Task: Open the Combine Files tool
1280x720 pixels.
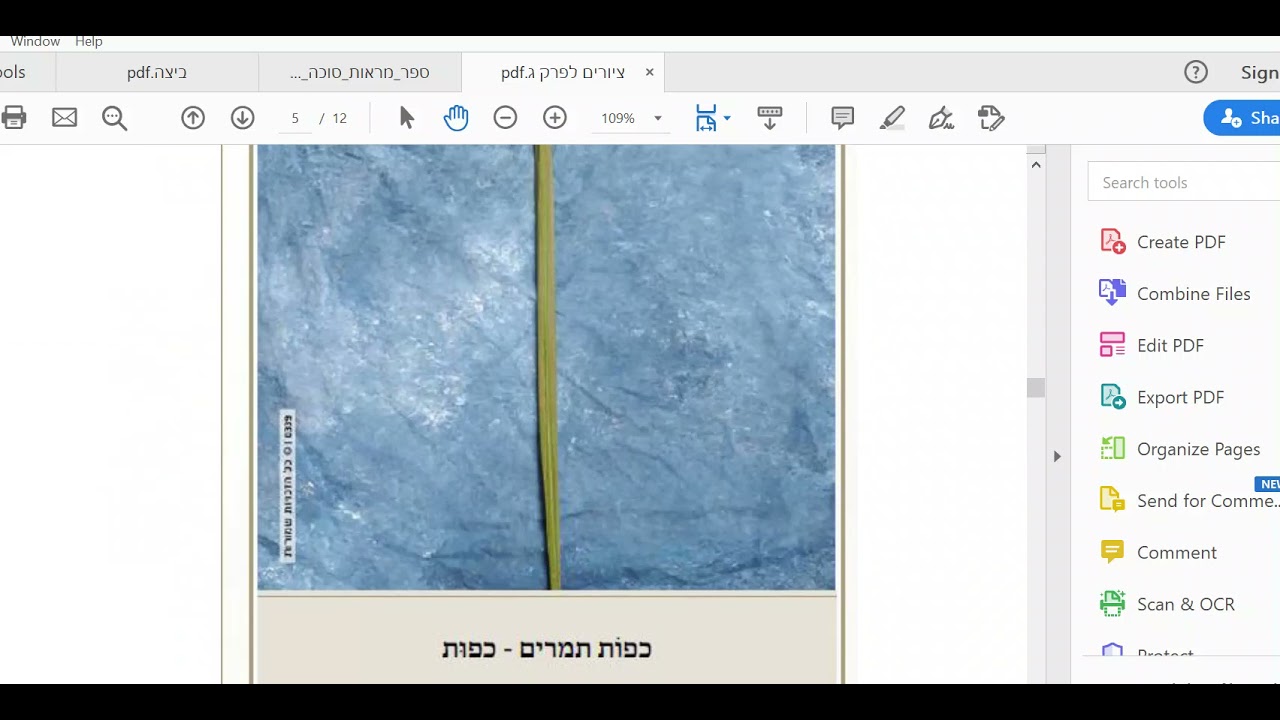Action: [x=1175, y=294]
